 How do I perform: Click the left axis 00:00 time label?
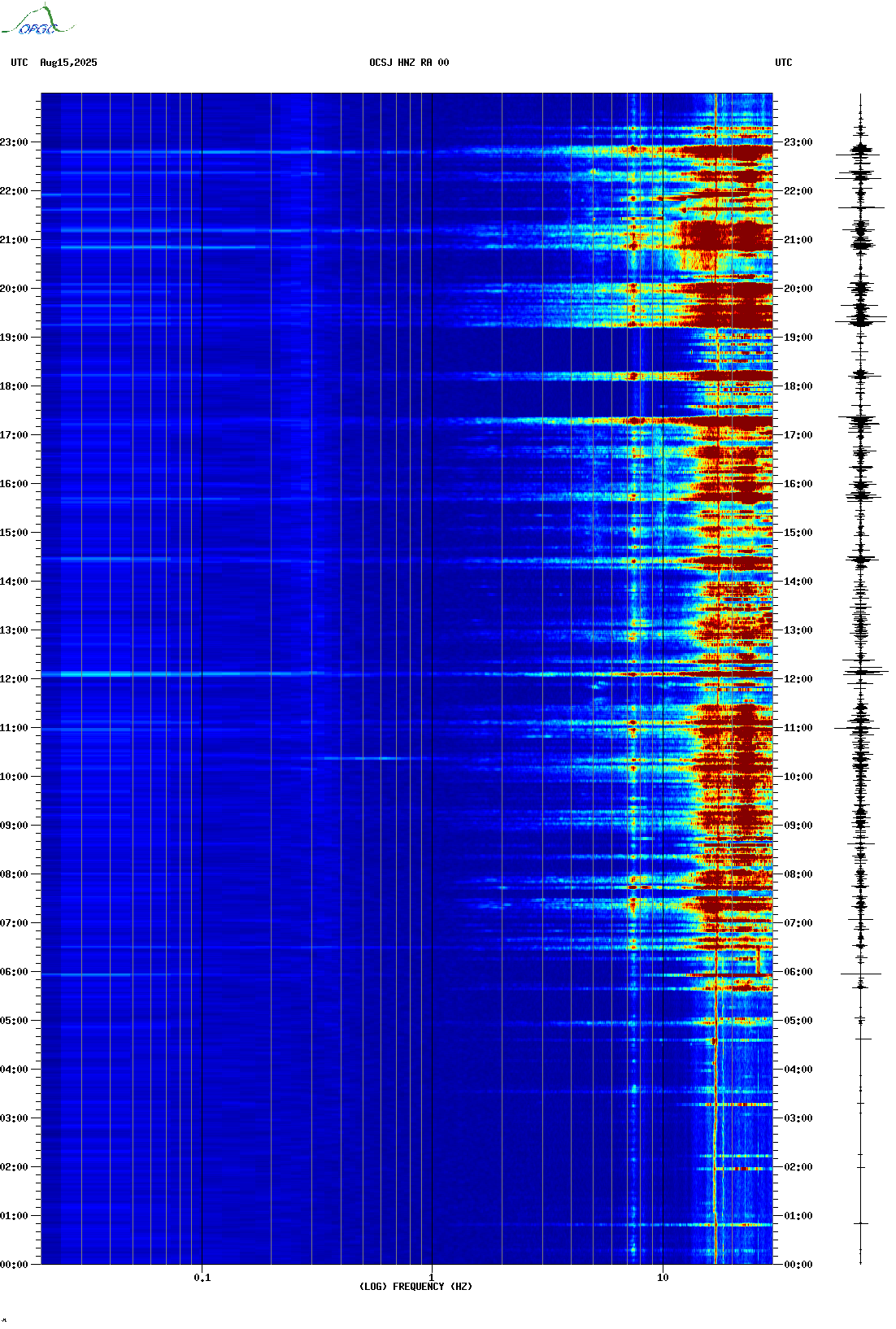(x=14, y=1265)
